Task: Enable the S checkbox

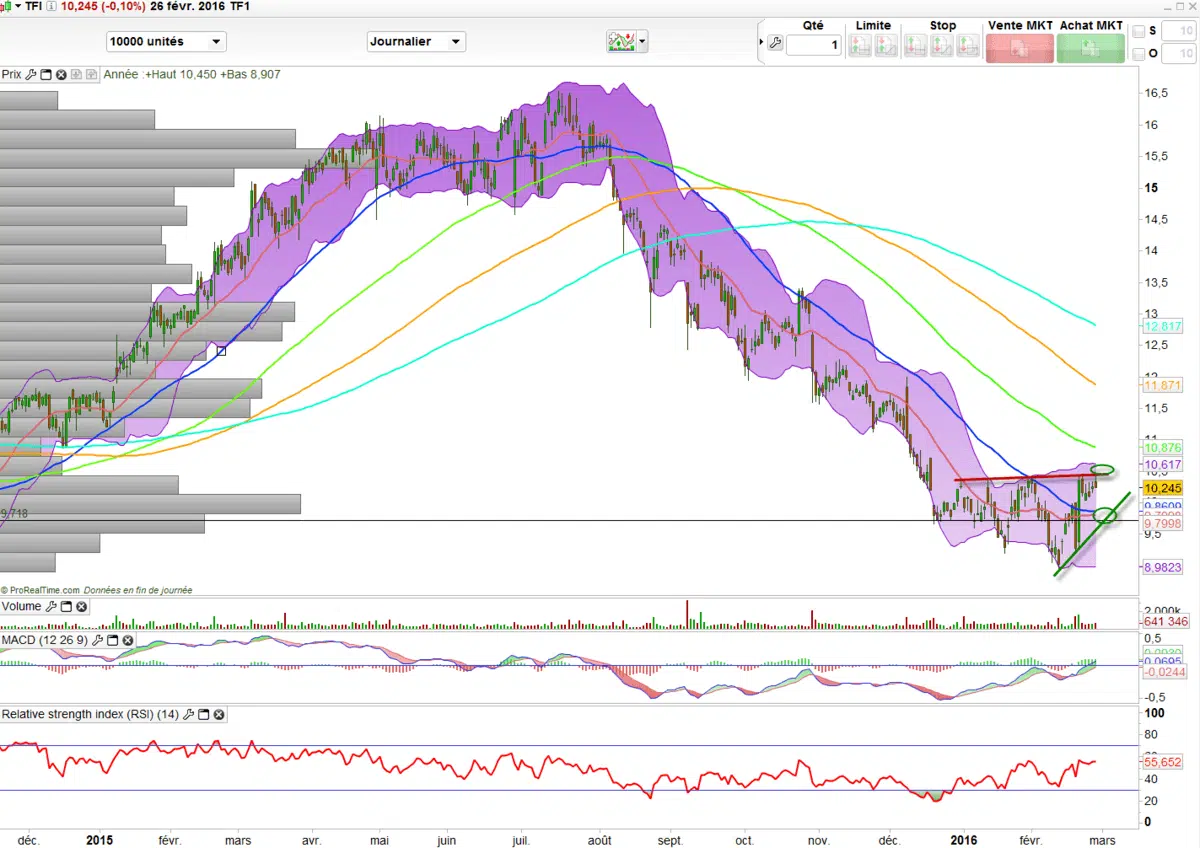Action: (x=1139, y=31)
